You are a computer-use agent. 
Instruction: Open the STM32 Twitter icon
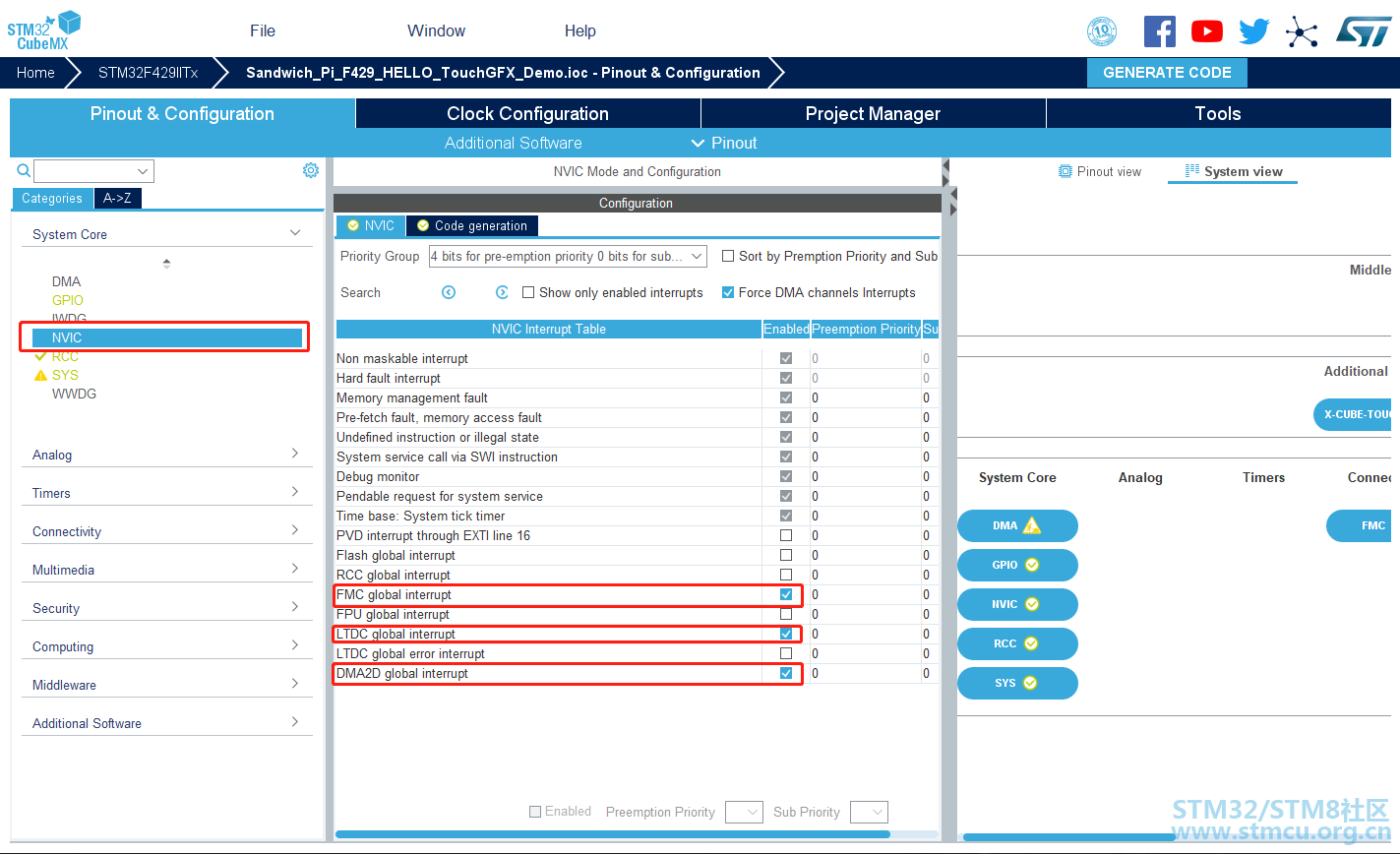coord(1254,31)
